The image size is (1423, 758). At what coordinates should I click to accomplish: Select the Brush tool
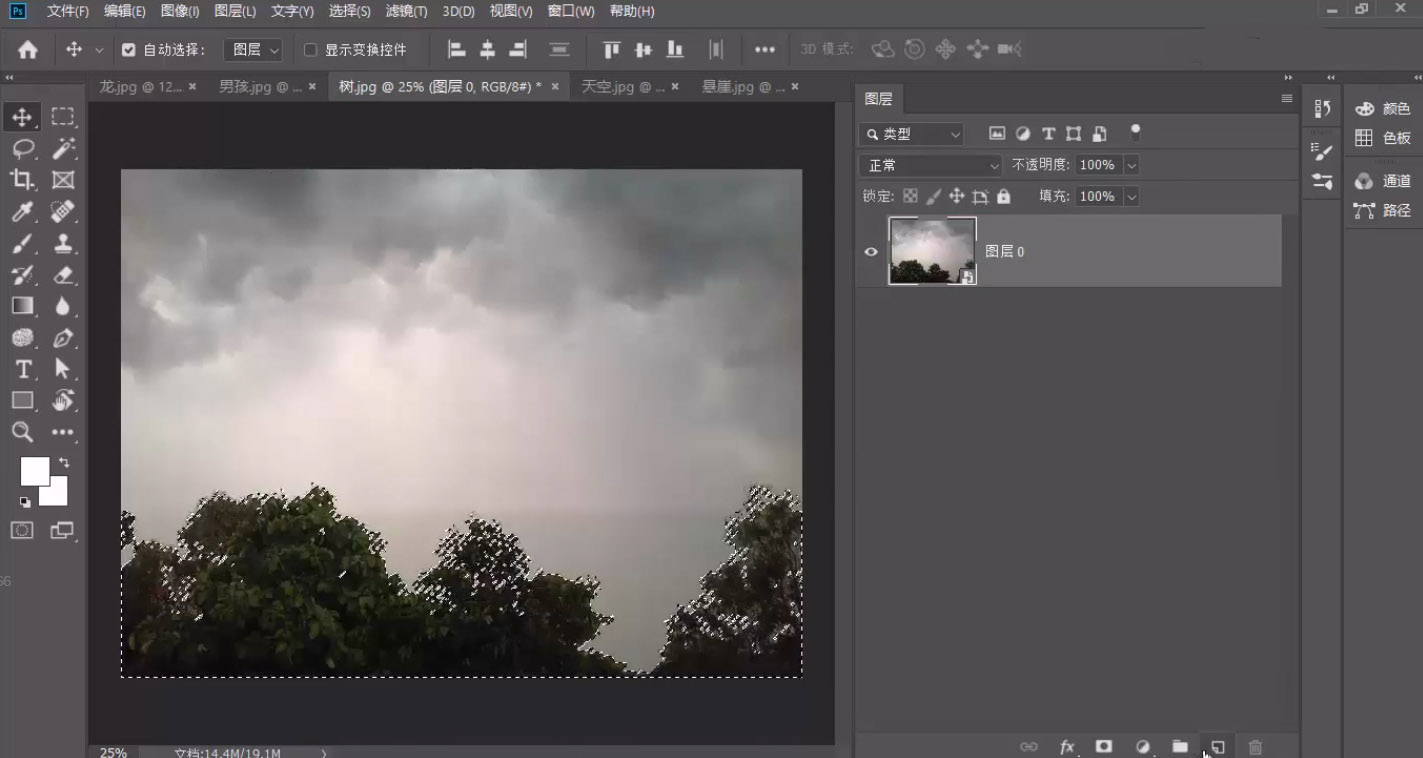click(x=22, y=243)
